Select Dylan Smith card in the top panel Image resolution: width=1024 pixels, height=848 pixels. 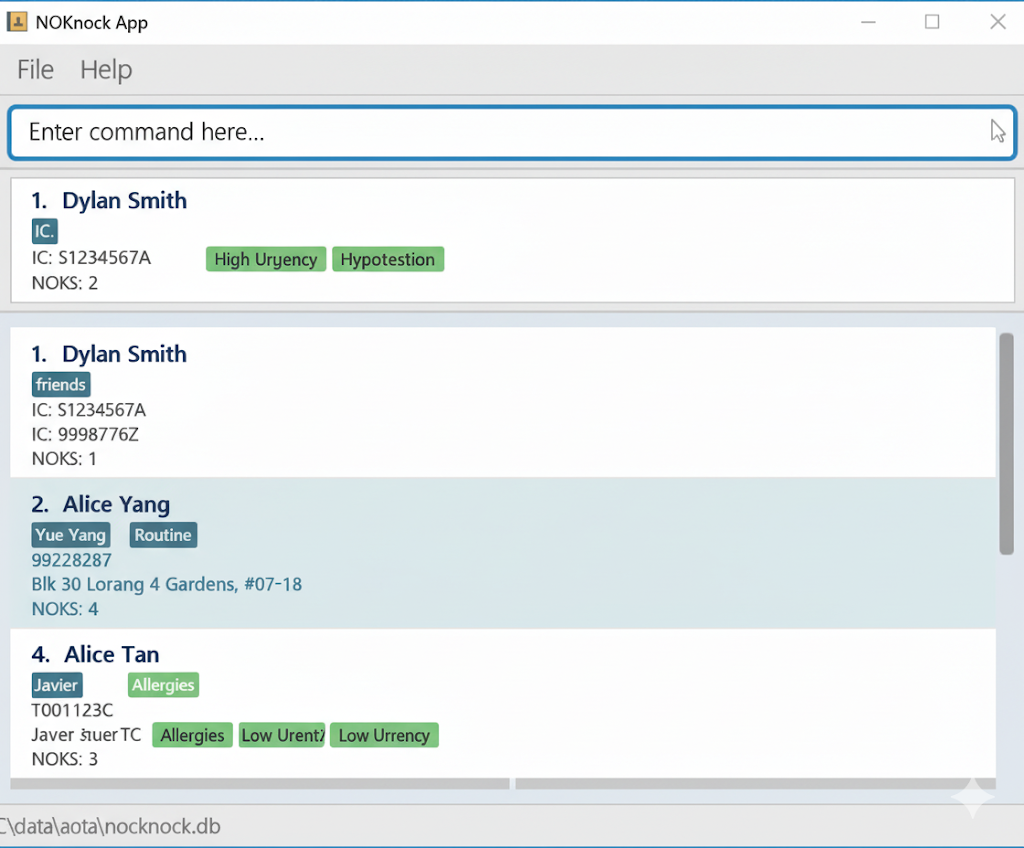point(510,240)
